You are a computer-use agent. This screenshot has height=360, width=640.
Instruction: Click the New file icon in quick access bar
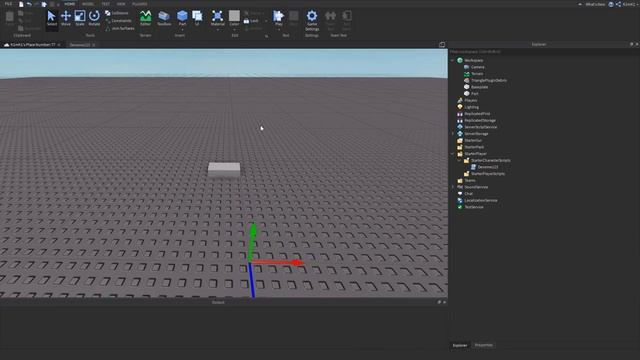coord(21,4)
